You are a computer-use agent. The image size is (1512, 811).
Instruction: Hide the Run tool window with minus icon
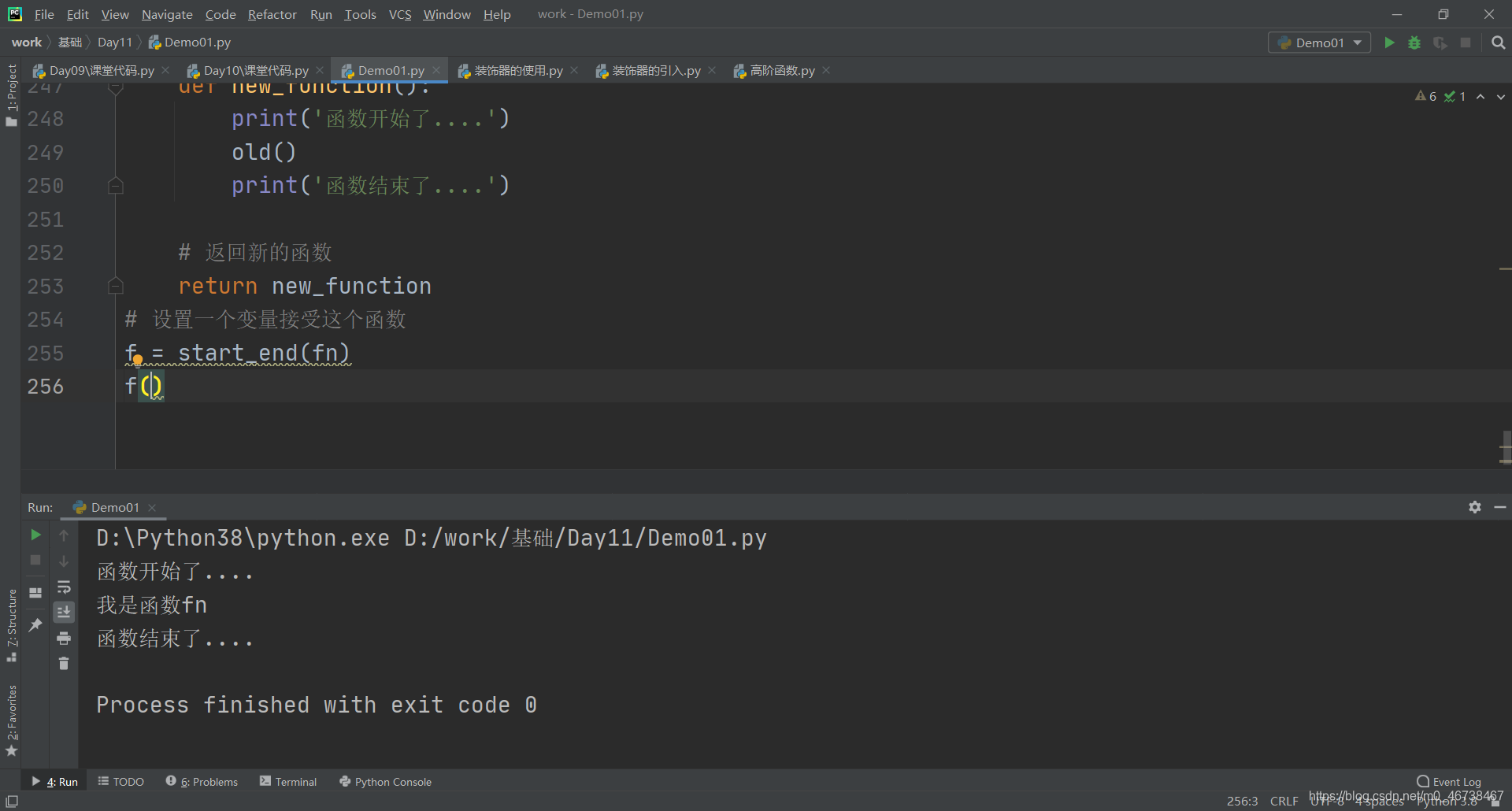[x=1500, y=507]
